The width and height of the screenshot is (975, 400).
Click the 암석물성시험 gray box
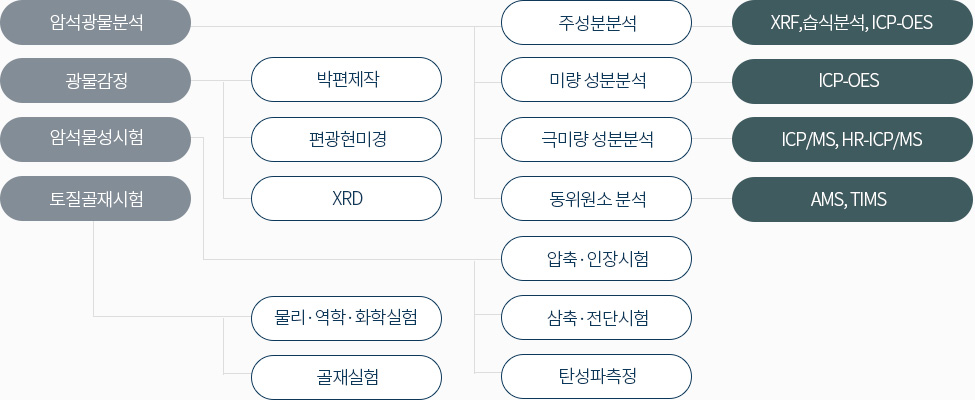pos(95,139)
